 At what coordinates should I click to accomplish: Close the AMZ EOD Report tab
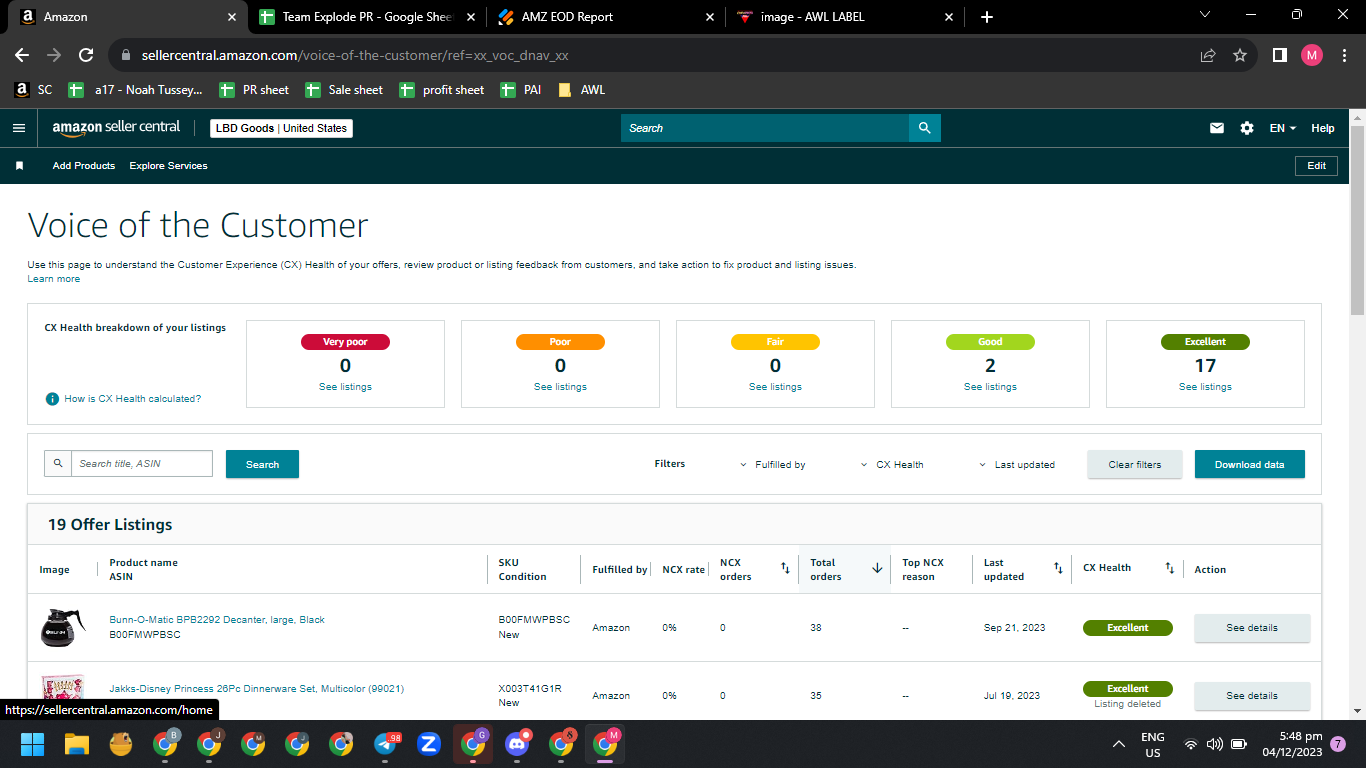pyautogui.click(x=710, y=17)
